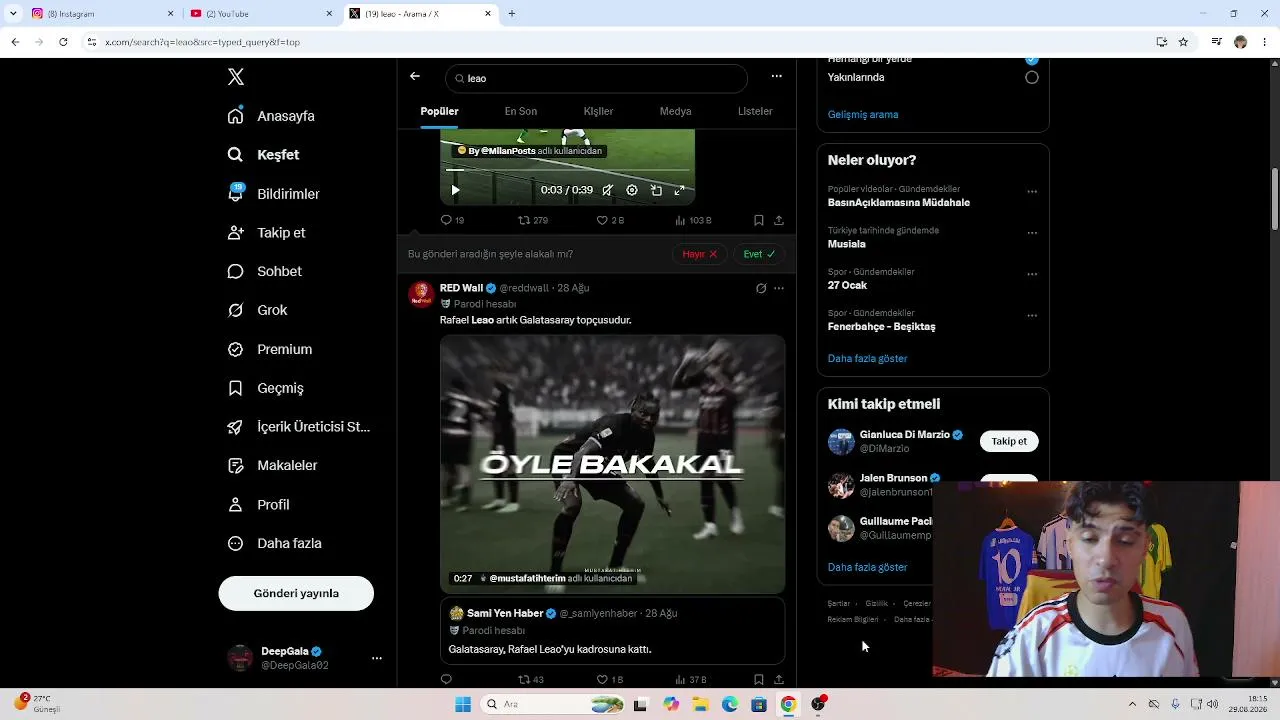The image size is (1280, 720).
Task: Unmute the MilanPosts video
Action: (x=607, y=190)
